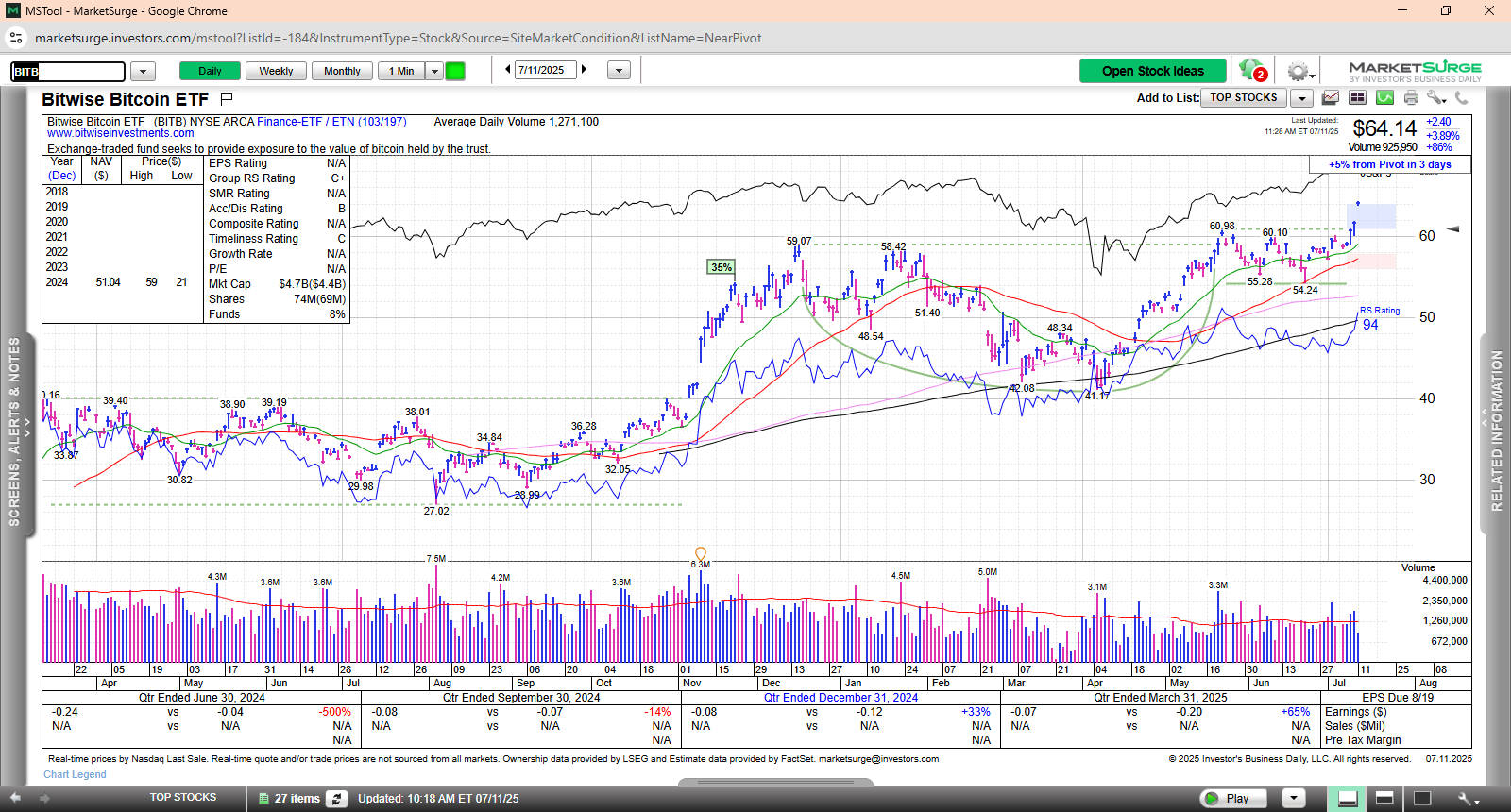Screen dimensions: 1511x812
Task: Click the MarketSurge logo
Action: click(1415, 71)
